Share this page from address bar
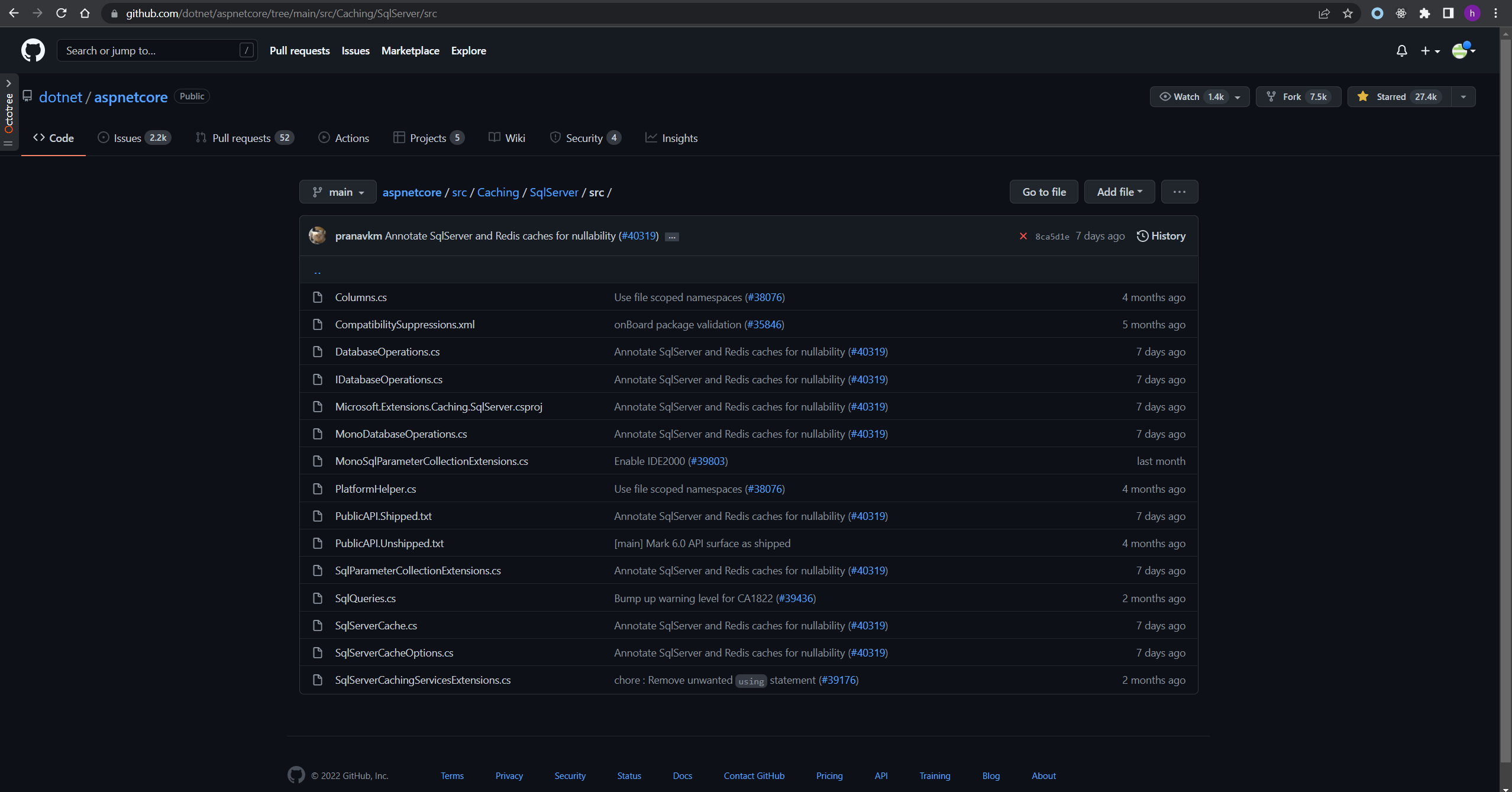1512x792 pixels. tap(1324, 13)
